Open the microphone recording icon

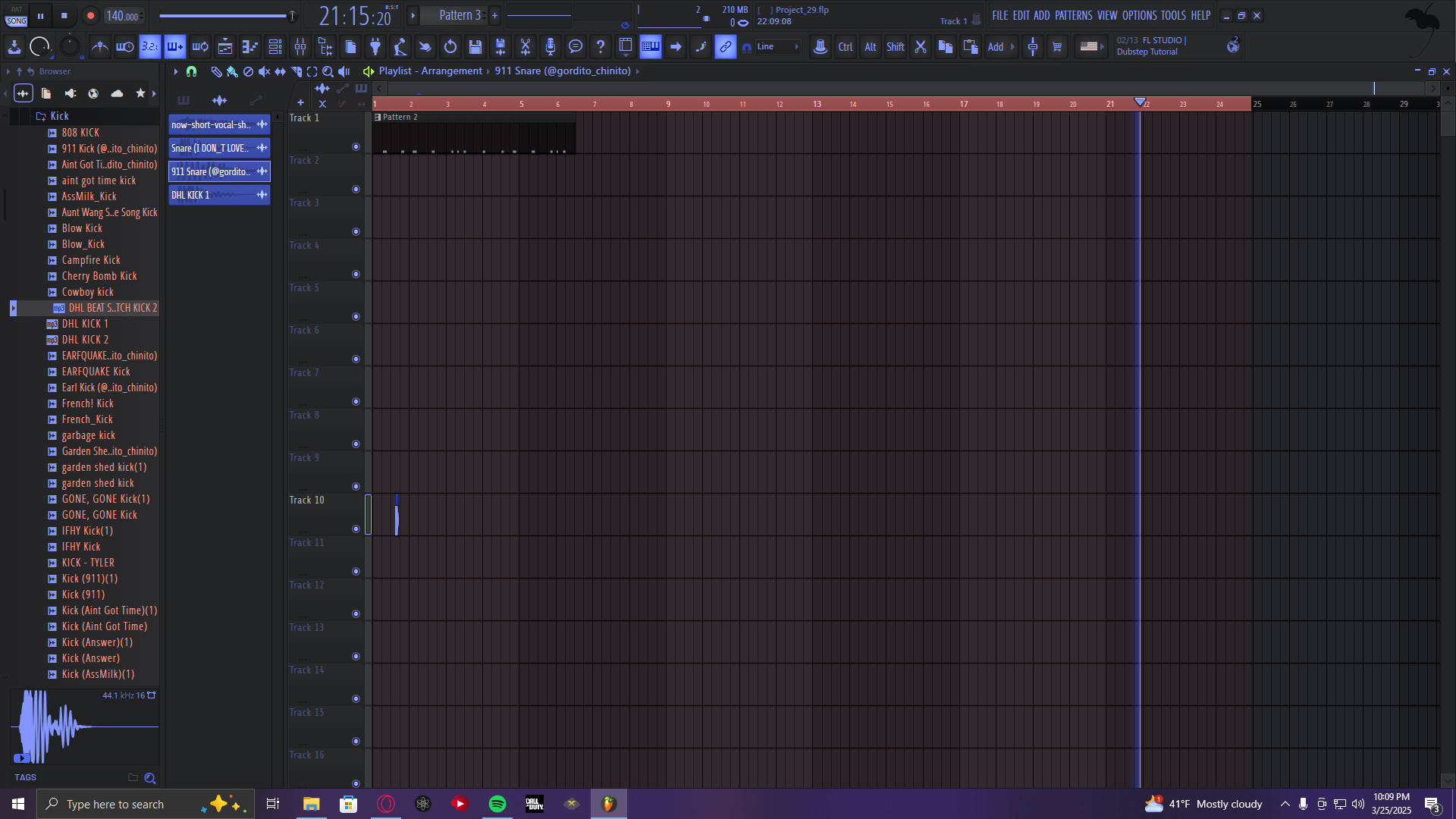[x=551, y=47]
